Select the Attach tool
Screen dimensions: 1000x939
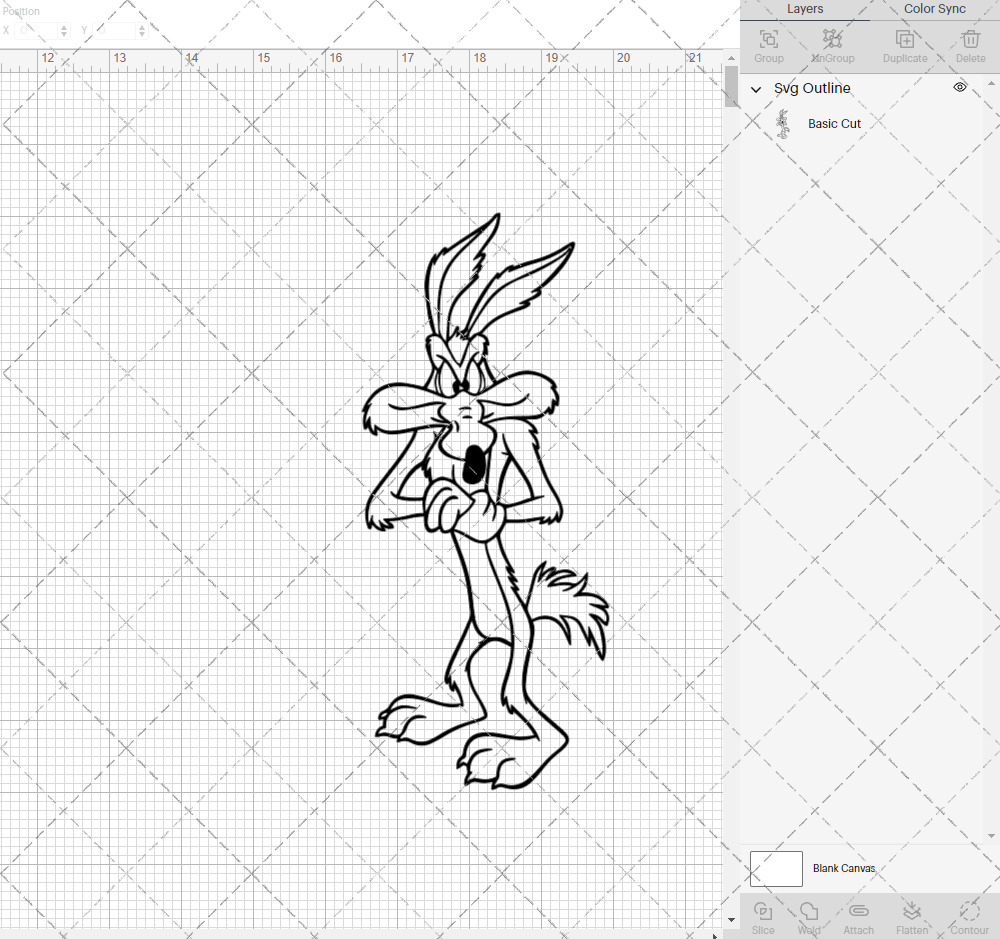tap(858, 913)
